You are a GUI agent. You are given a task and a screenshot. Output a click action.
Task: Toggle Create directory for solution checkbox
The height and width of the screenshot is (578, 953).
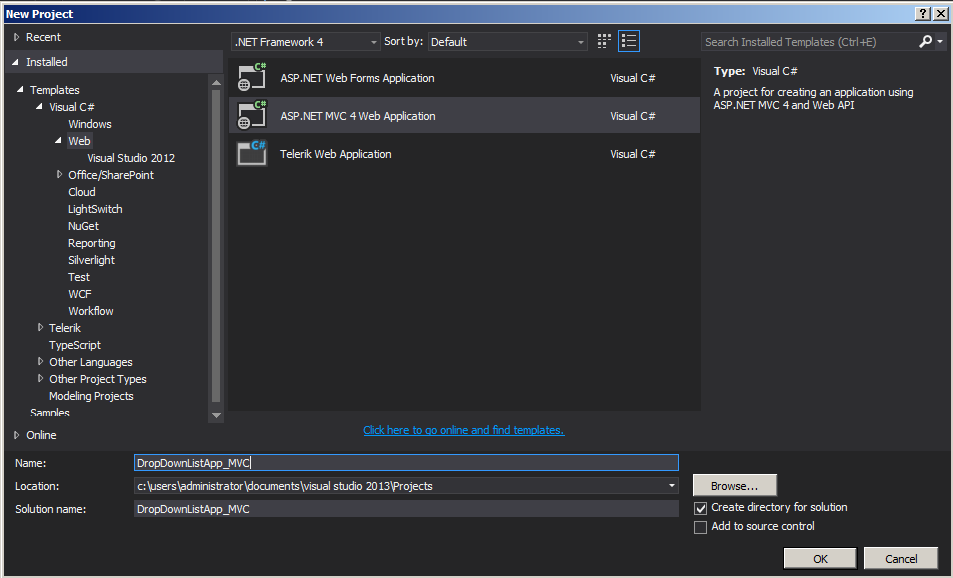coord(701,508)
